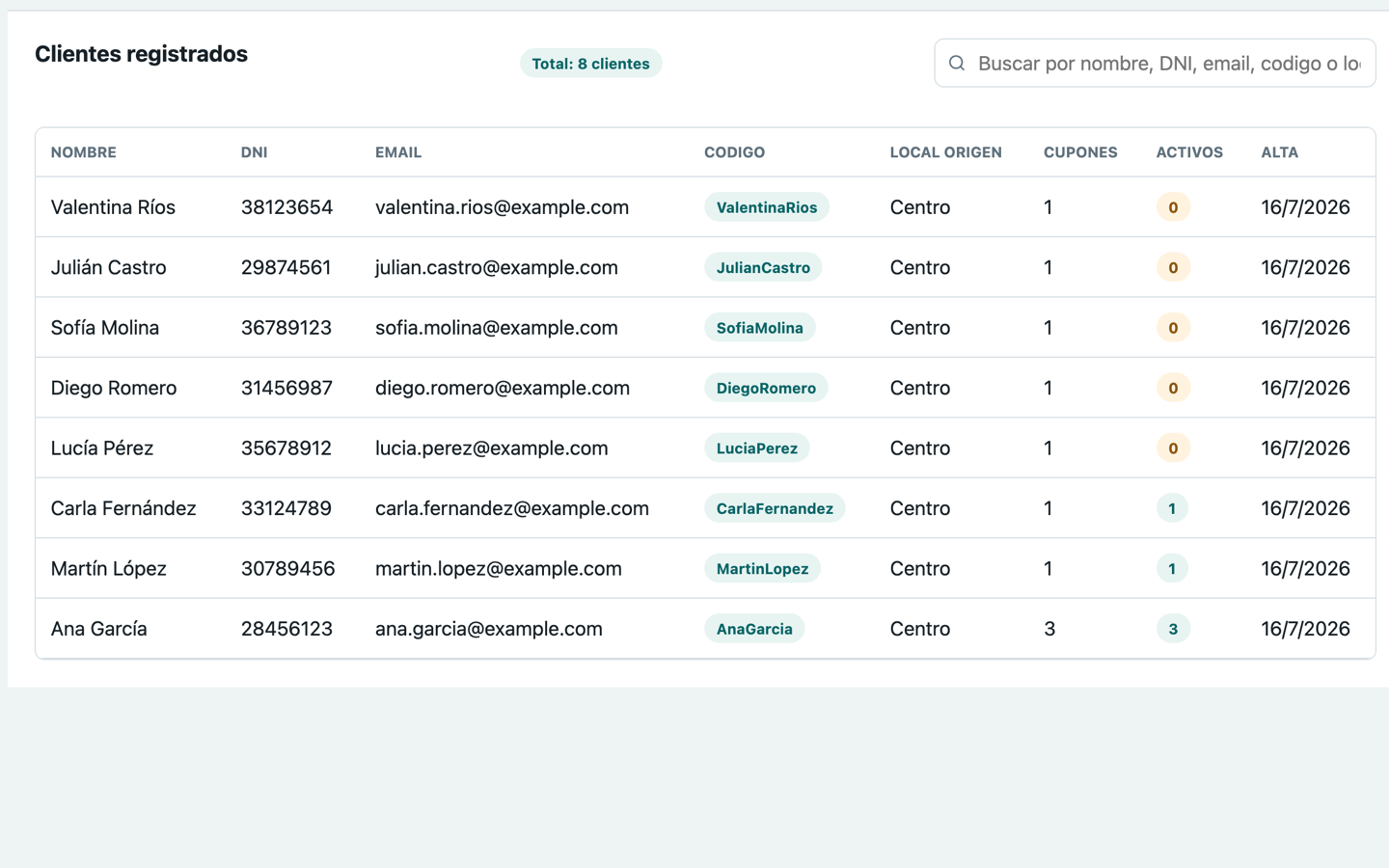Click the ALTA column header
Image resolution: width=1389 pixels, height=868 pixels.
[x=1280, y=152]
